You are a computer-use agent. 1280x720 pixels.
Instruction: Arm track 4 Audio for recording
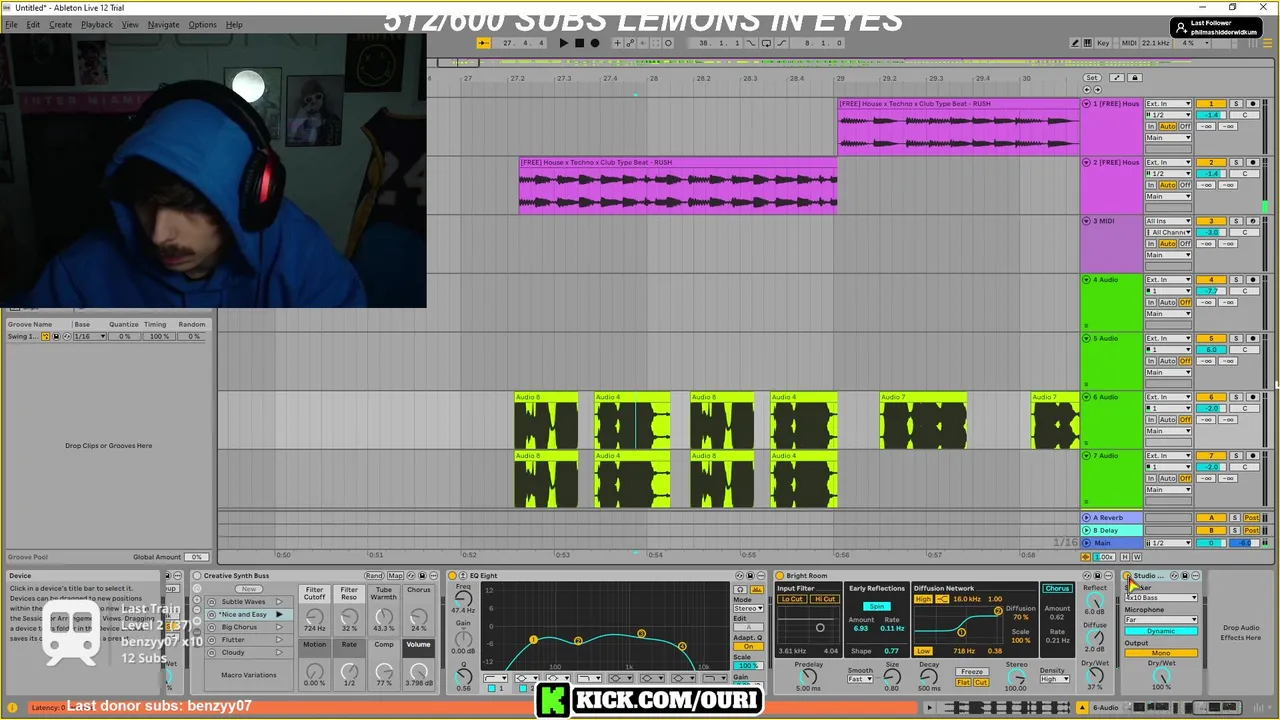[x=1252, y=280]
